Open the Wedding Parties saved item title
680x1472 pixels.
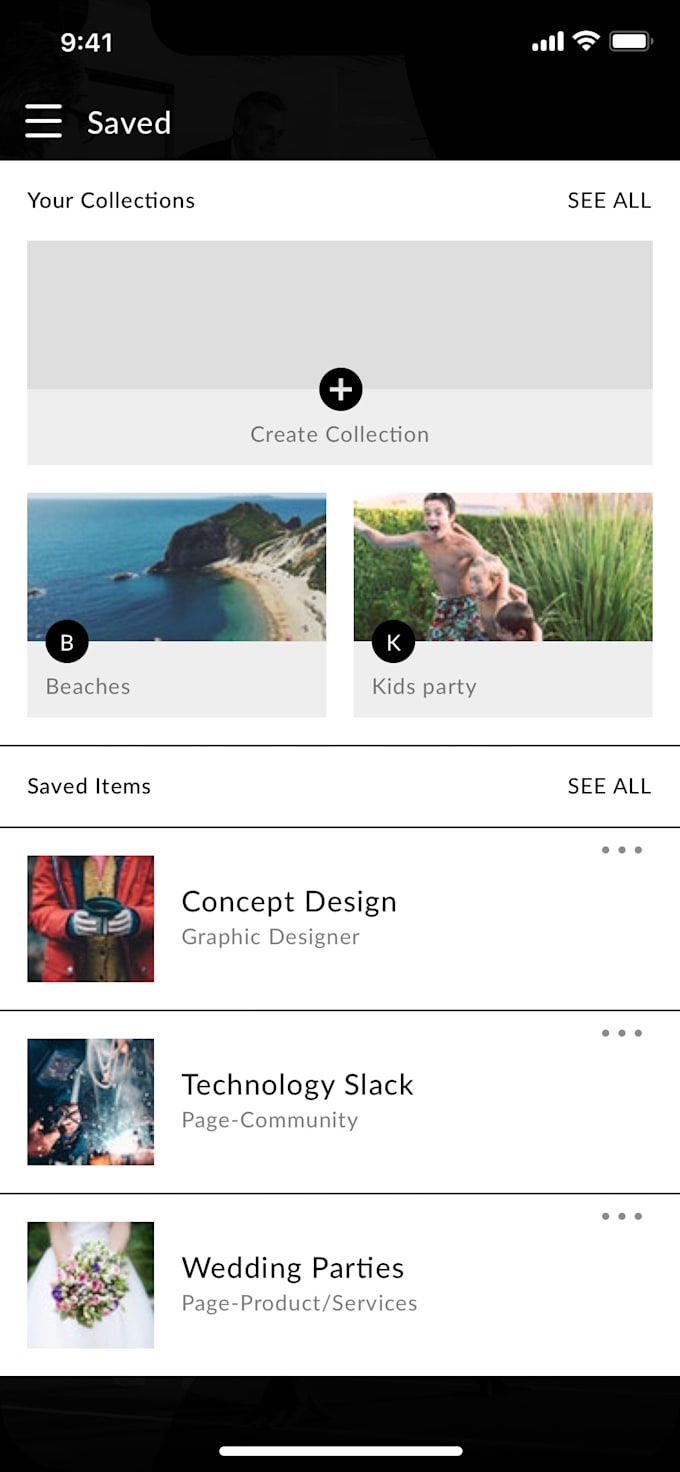(293, 1268)
